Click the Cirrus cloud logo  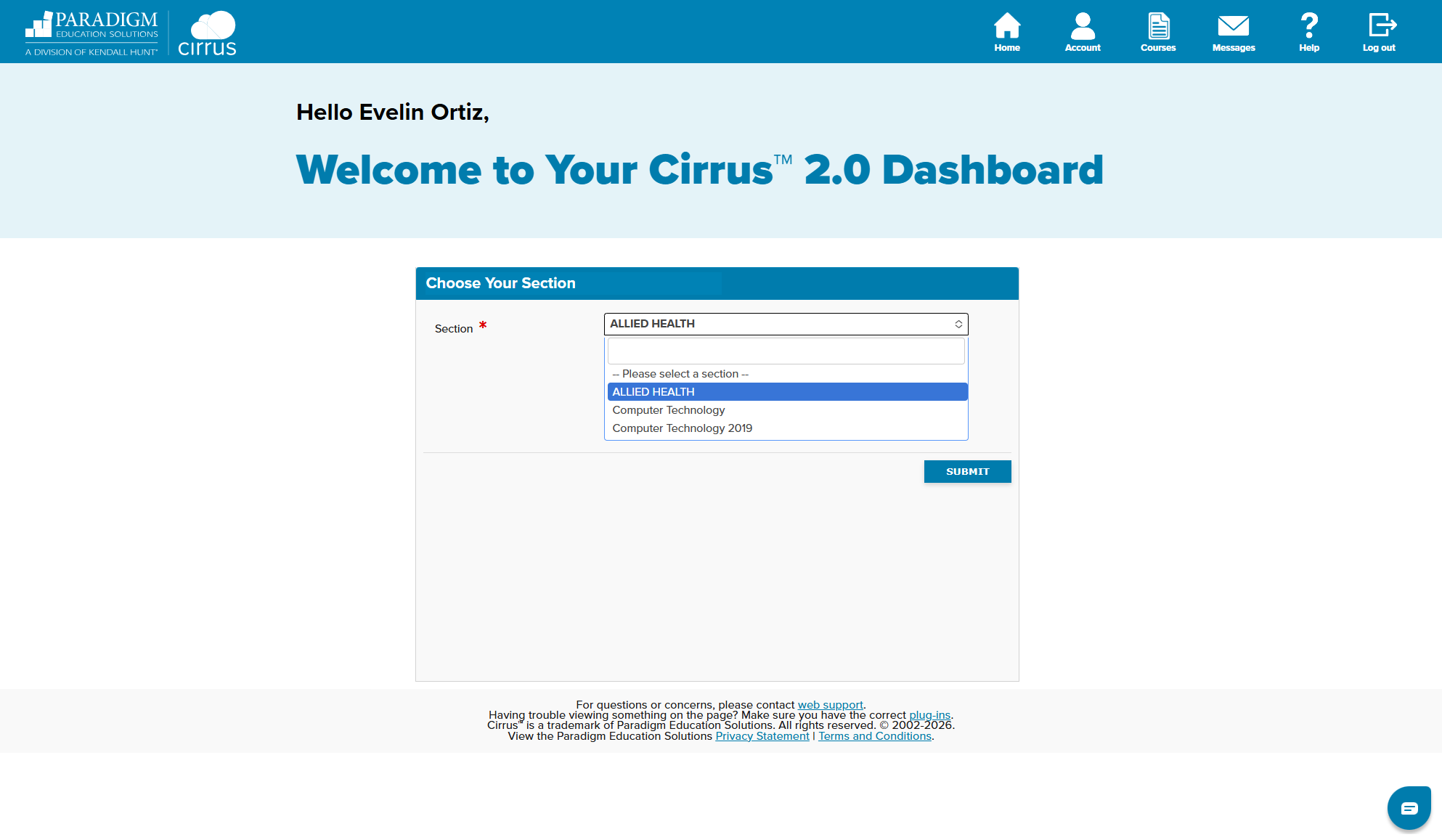[208, 33]
